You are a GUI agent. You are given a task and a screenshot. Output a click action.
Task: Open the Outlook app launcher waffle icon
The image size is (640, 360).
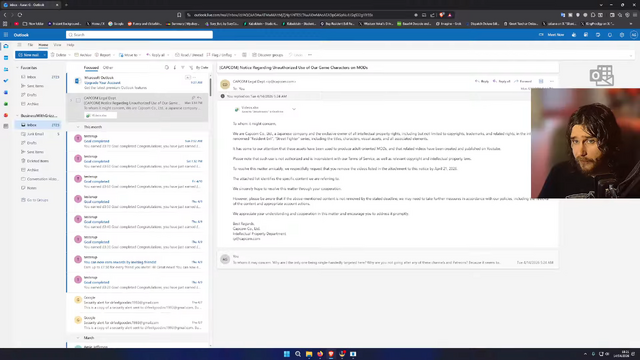(6, 35)
